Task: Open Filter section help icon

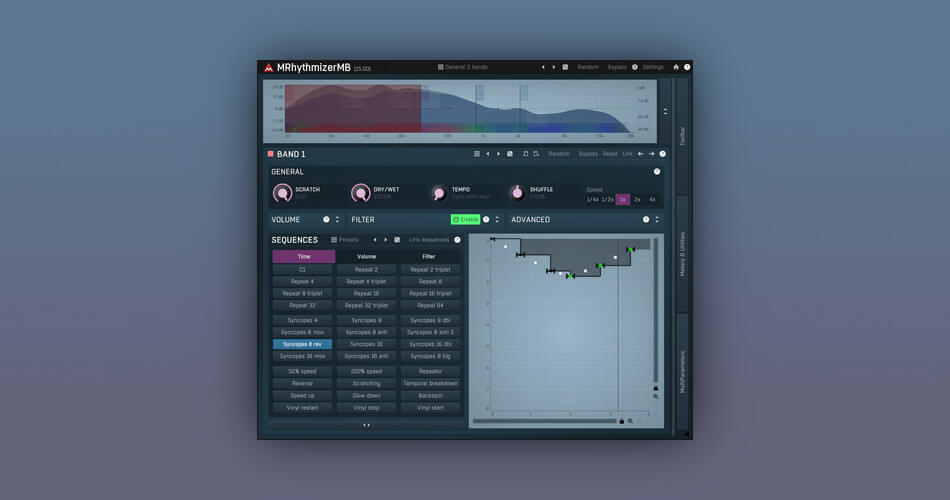Action: tap(486, 219)
